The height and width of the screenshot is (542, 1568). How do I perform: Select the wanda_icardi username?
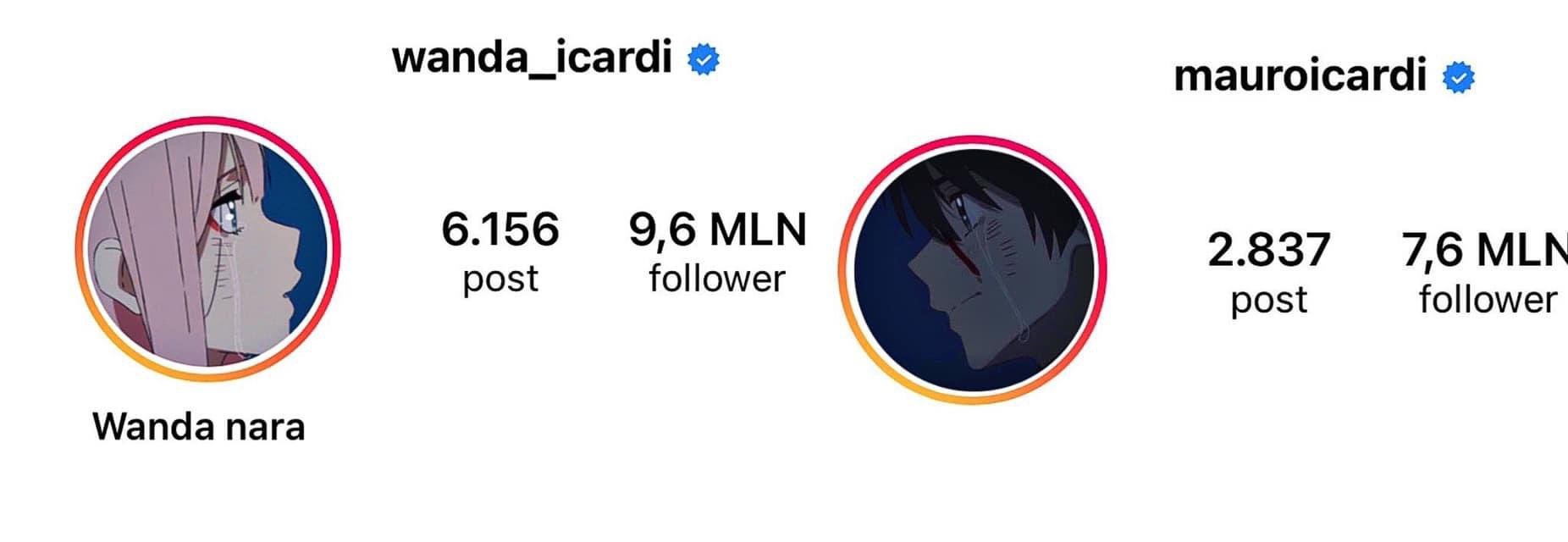point(532,59)
